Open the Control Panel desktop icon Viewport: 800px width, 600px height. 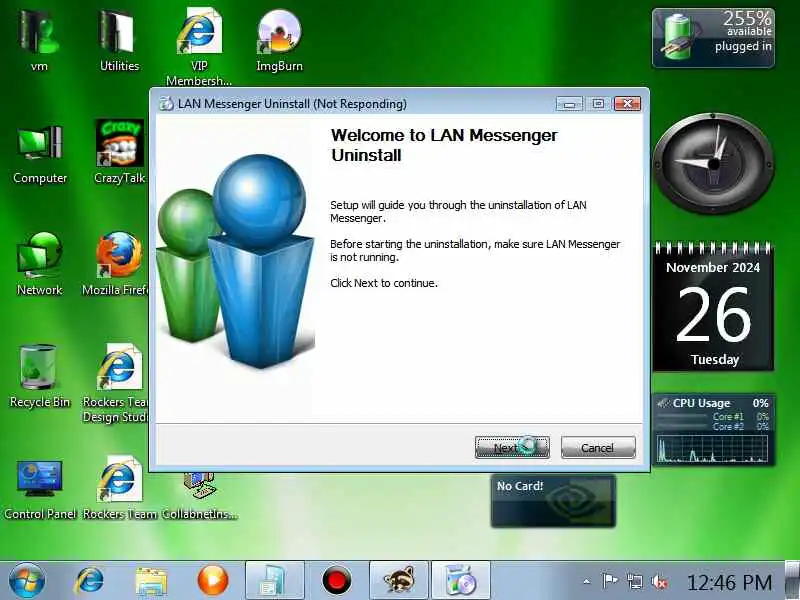point(40,490)
